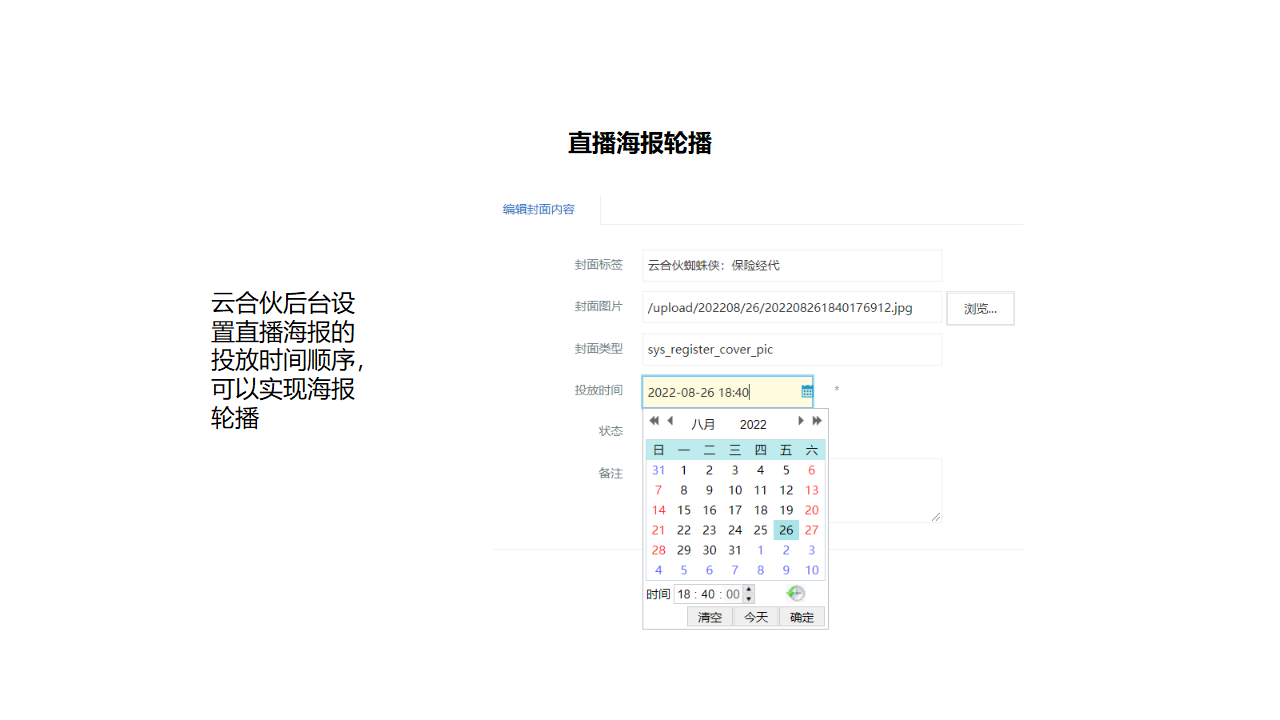Click the hour value 18 in time box
The image size is (1280, 720).
coord(684,594)
